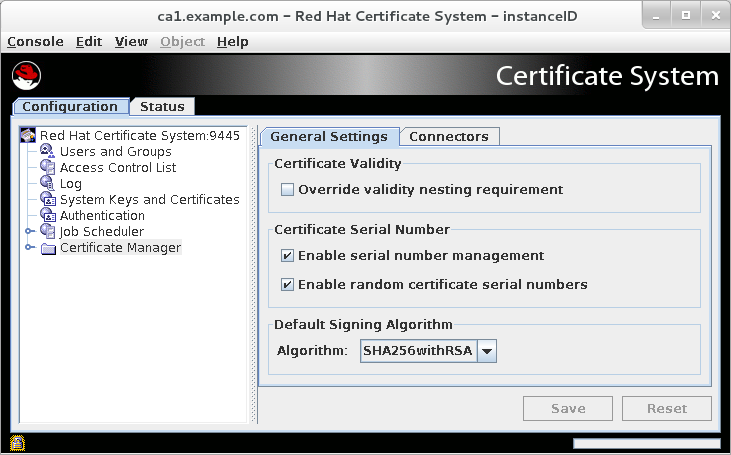Viewport: 731px width, 455px height.
Task: Click the Certificate Manager folder icon
Action: coord(48,248)
